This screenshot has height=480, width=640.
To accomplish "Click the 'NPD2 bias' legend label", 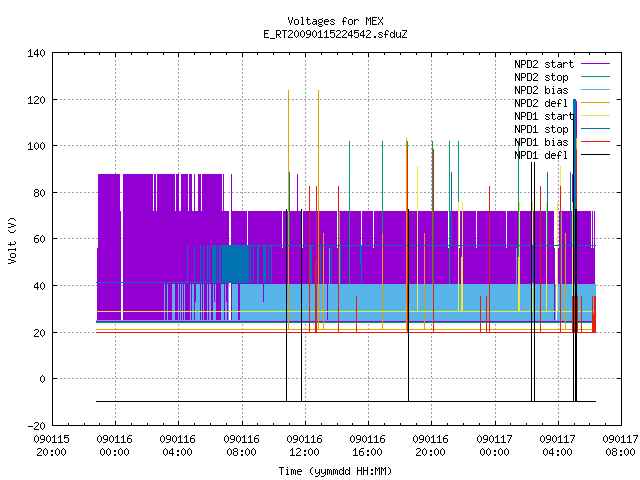I will tap(541, 90).
